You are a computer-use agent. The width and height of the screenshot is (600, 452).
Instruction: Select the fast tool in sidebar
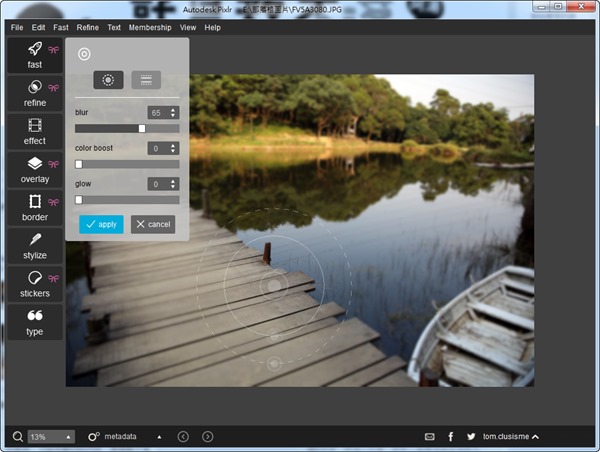coord(35,56)
